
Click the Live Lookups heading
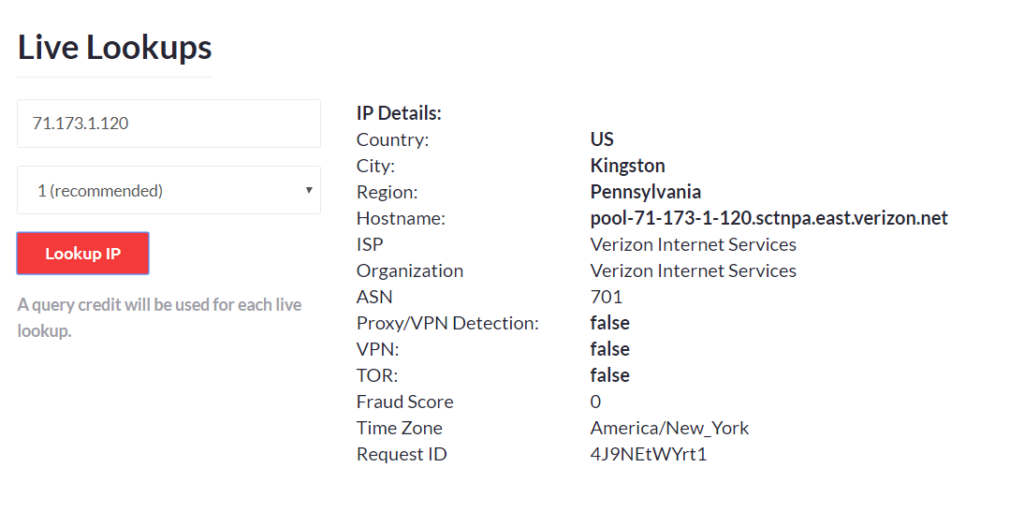tap(114, 48)
